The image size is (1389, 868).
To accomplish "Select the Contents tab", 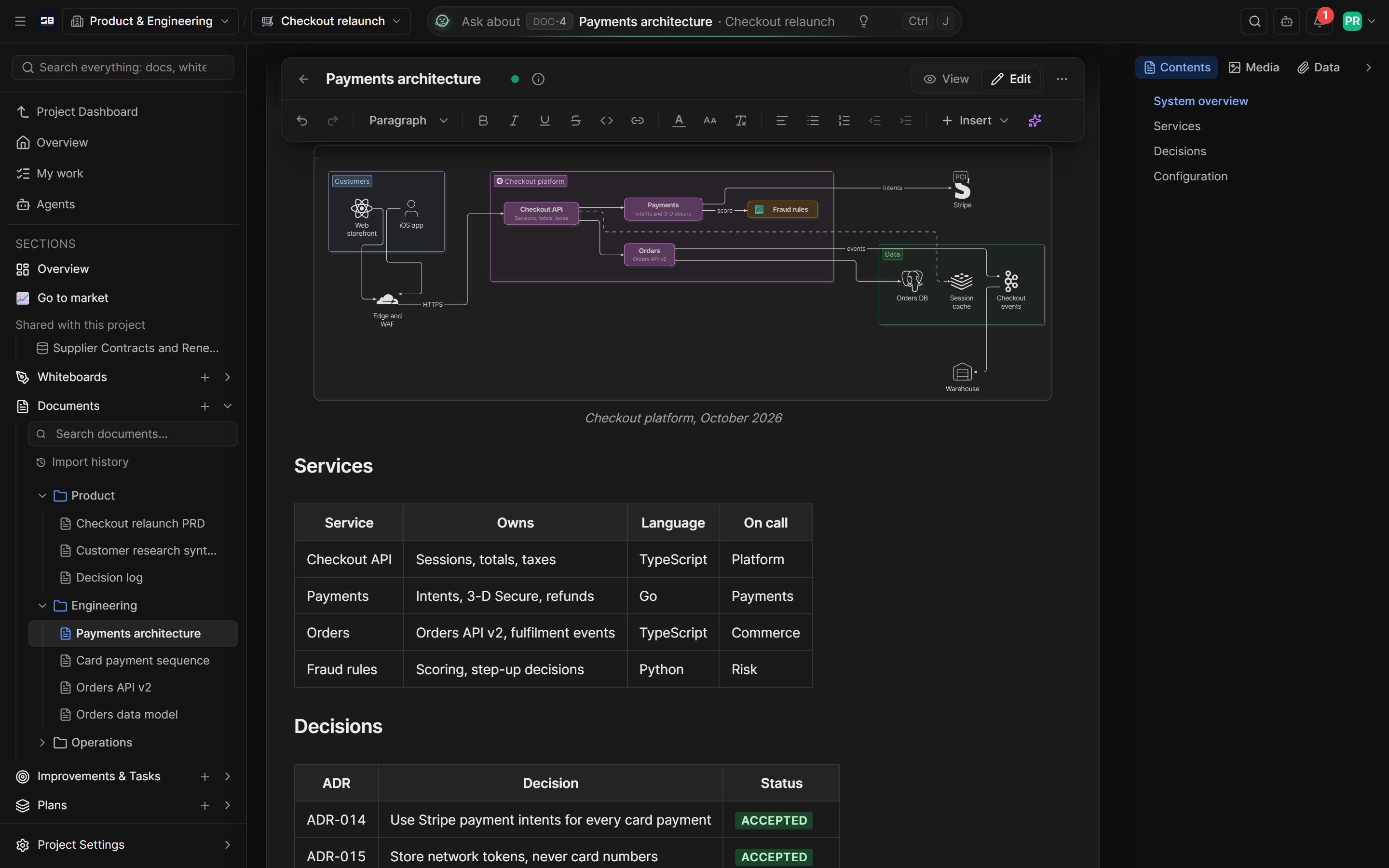I will (1177, 67).
